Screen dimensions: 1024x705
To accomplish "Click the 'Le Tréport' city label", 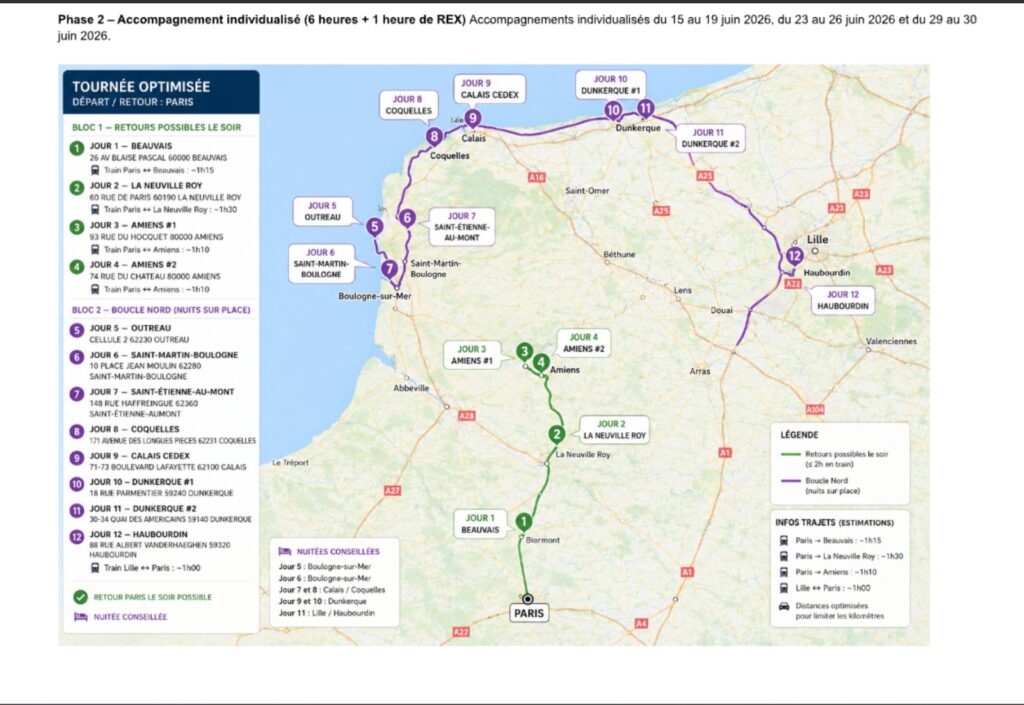I will pyautogui.click(x=291, y=463).
